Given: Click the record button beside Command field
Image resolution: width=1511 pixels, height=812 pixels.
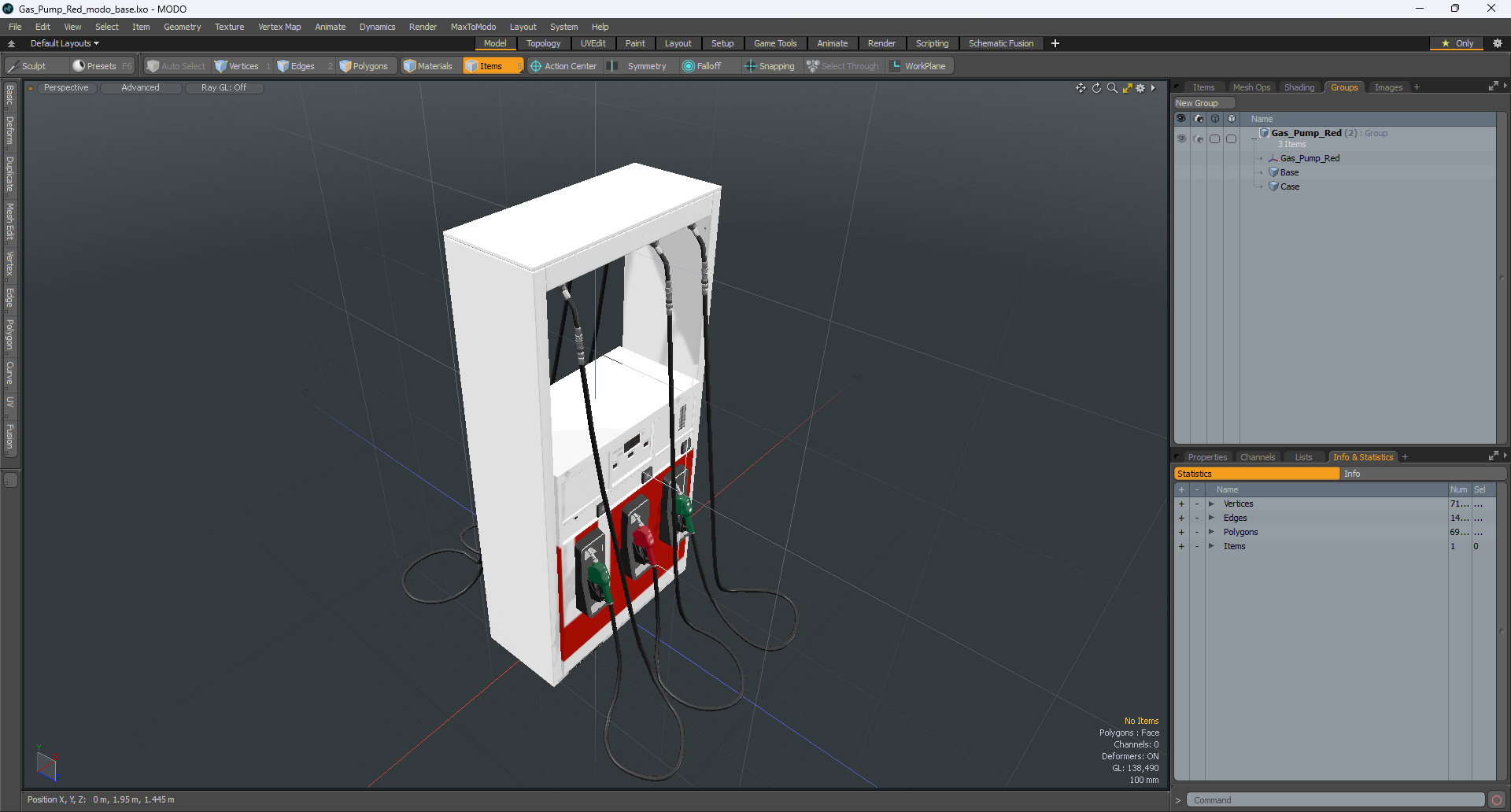Looking at the screenshot, I should pos(1497,800).
